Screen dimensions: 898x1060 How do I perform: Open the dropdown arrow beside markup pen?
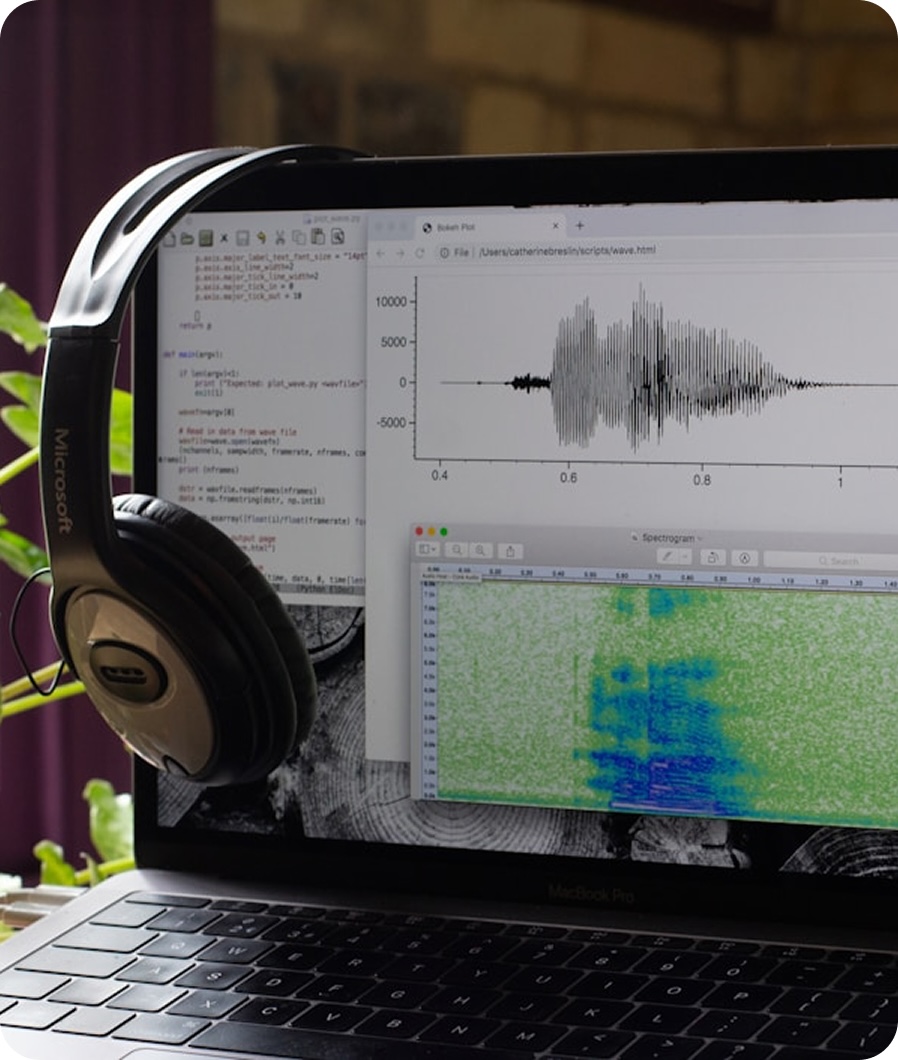pyautogui.click(x=685, y=556)
